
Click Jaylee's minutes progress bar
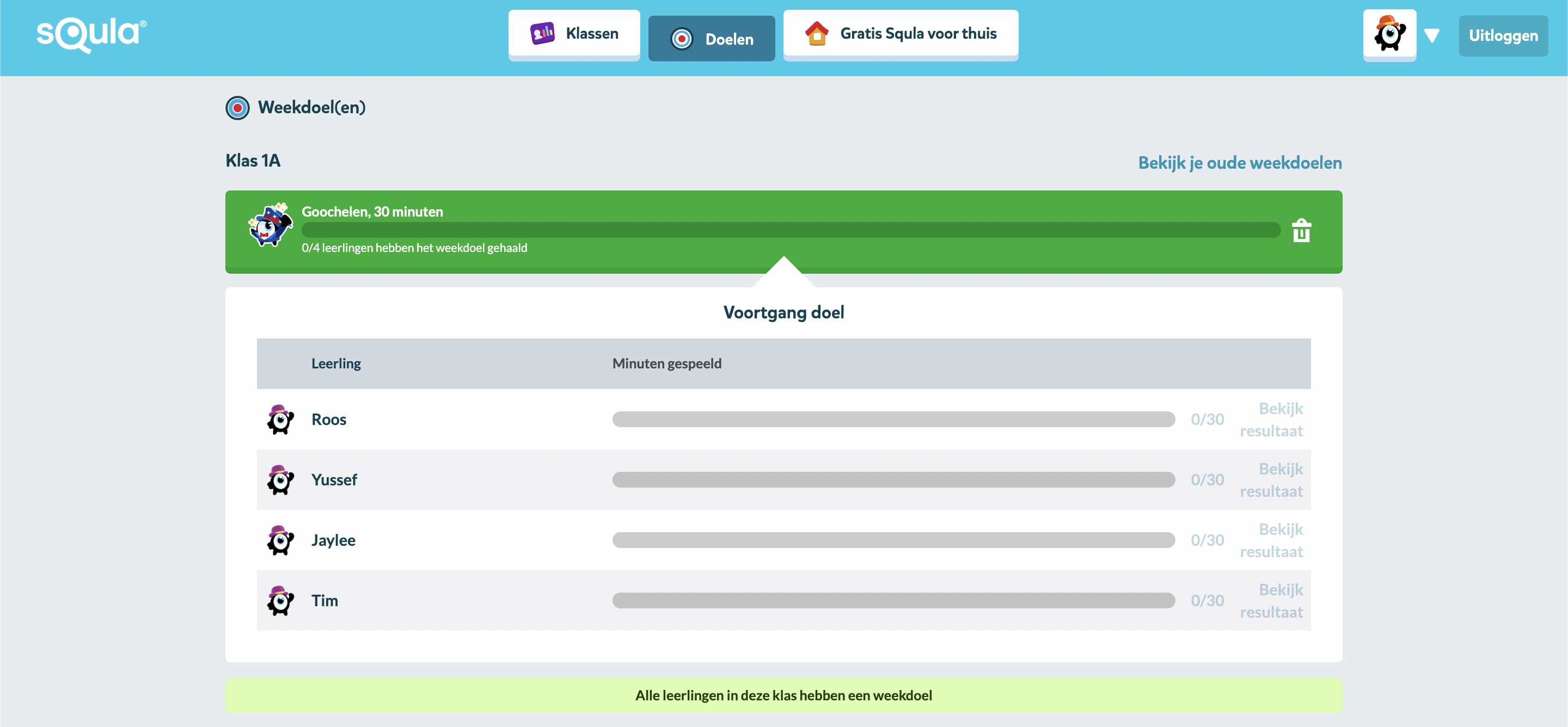click(x=893, y=540)
